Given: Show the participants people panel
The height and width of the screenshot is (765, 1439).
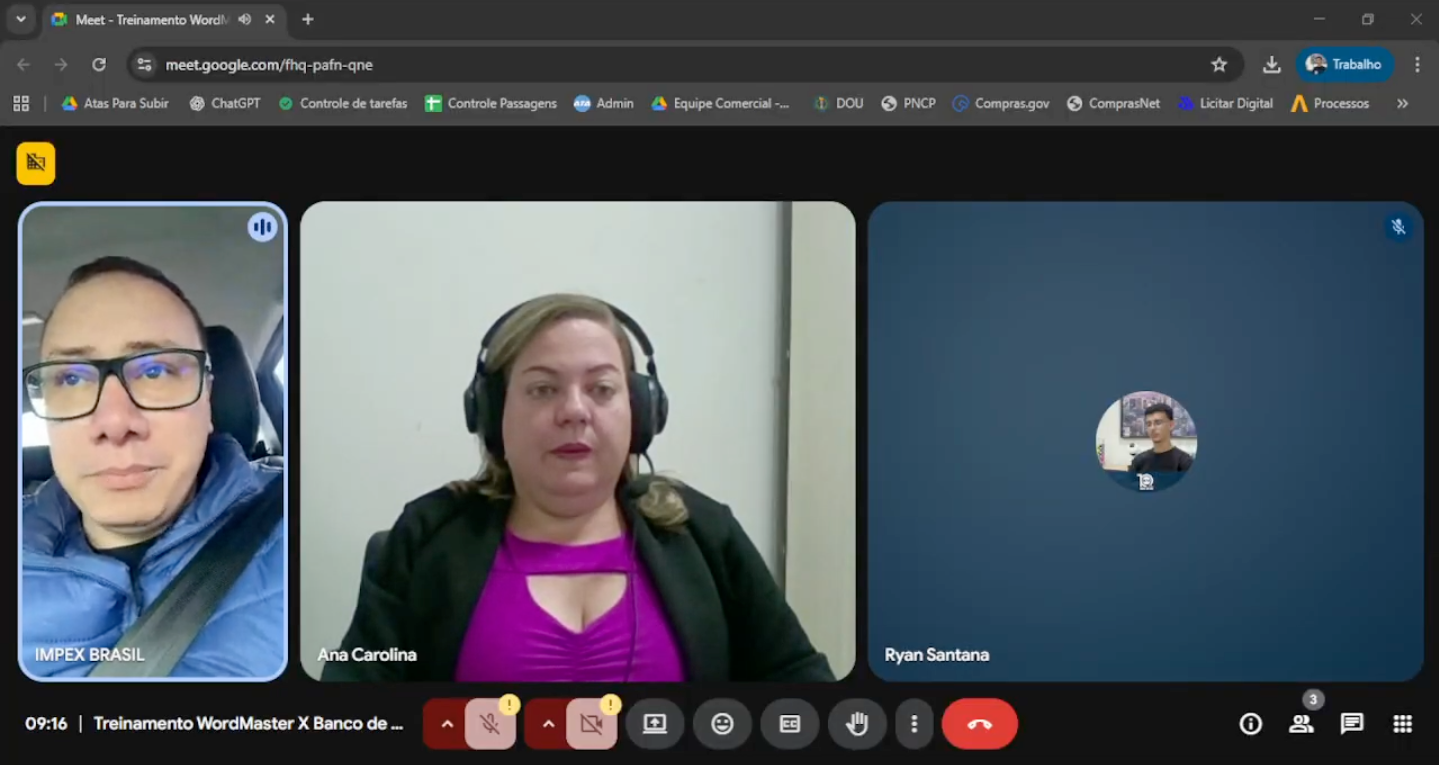Looking at the screenshot, I should pyautogui.click(x=1301, y=724).
